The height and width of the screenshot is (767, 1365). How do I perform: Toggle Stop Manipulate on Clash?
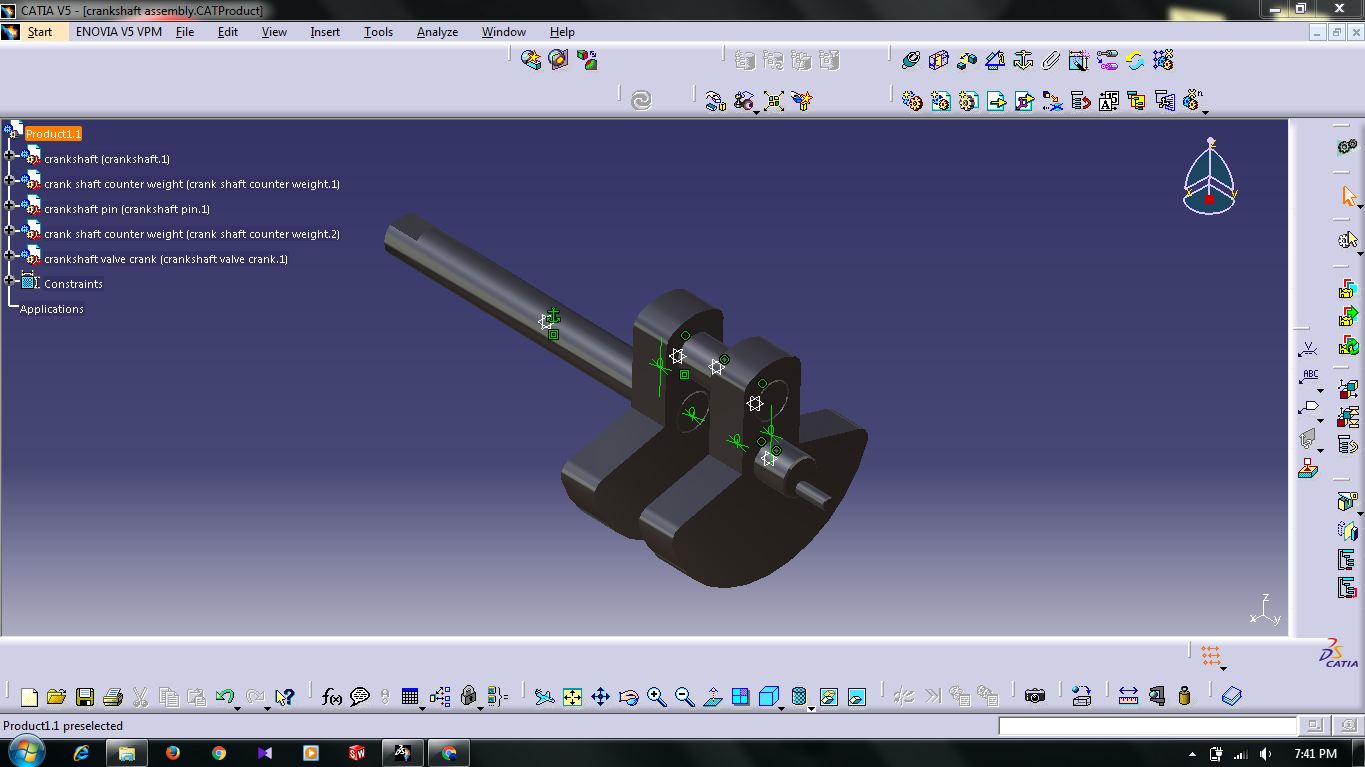point(801,101)
